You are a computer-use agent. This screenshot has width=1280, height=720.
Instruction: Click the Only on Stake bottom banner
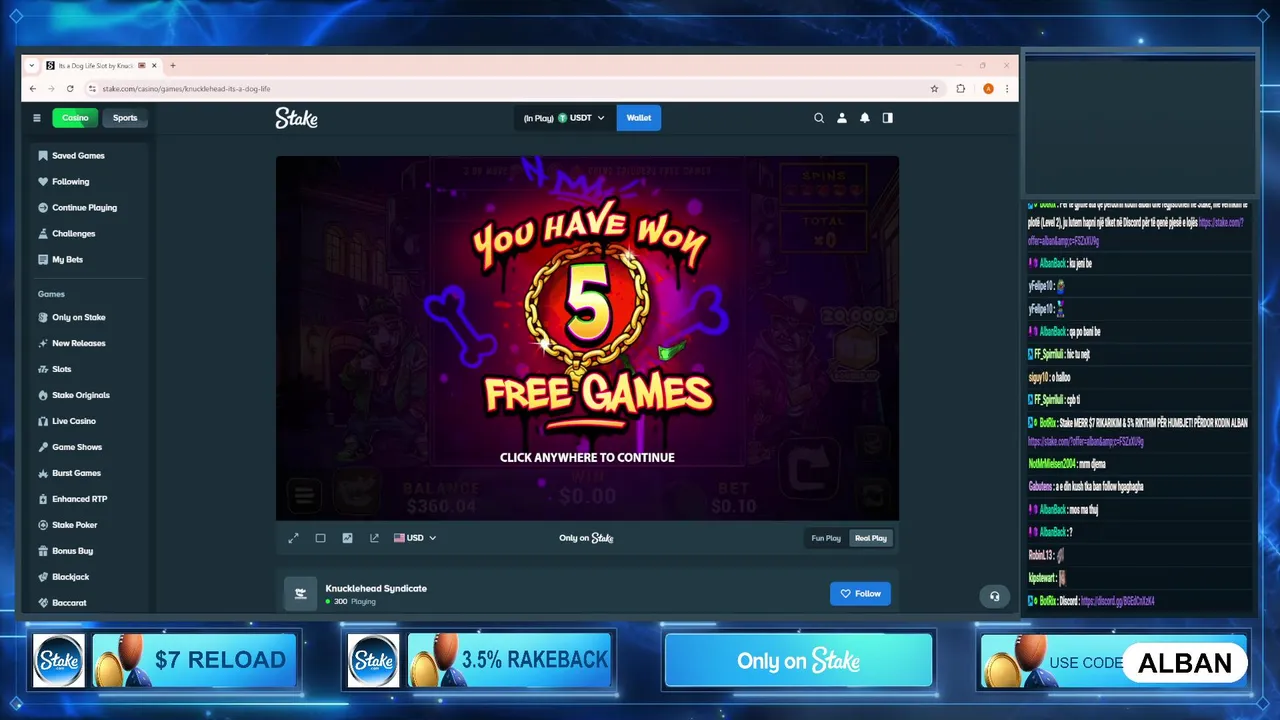[x=798, y=661]
